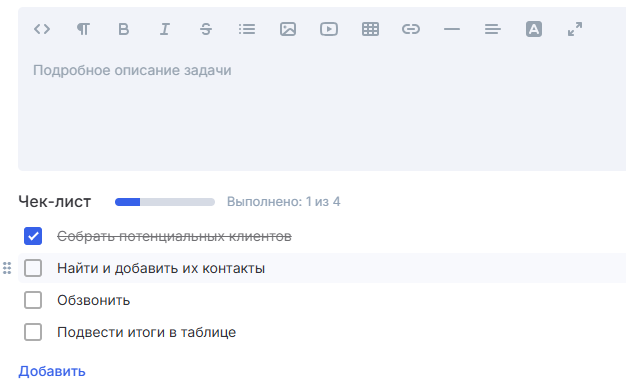
Task: Apply strikethrough formatting
Action: coord(206,29)
